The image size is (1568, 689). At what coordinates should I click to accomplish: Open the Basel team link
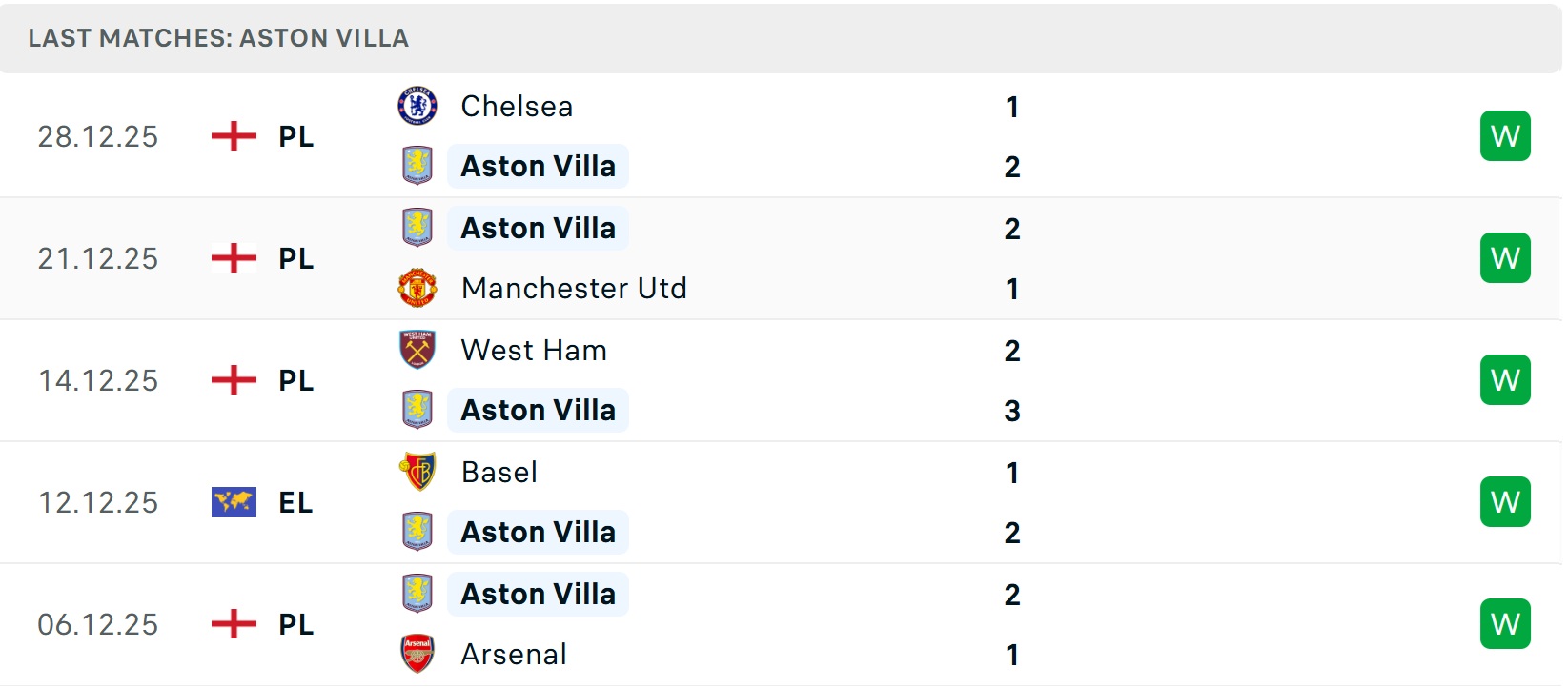[x=499, y=472]
